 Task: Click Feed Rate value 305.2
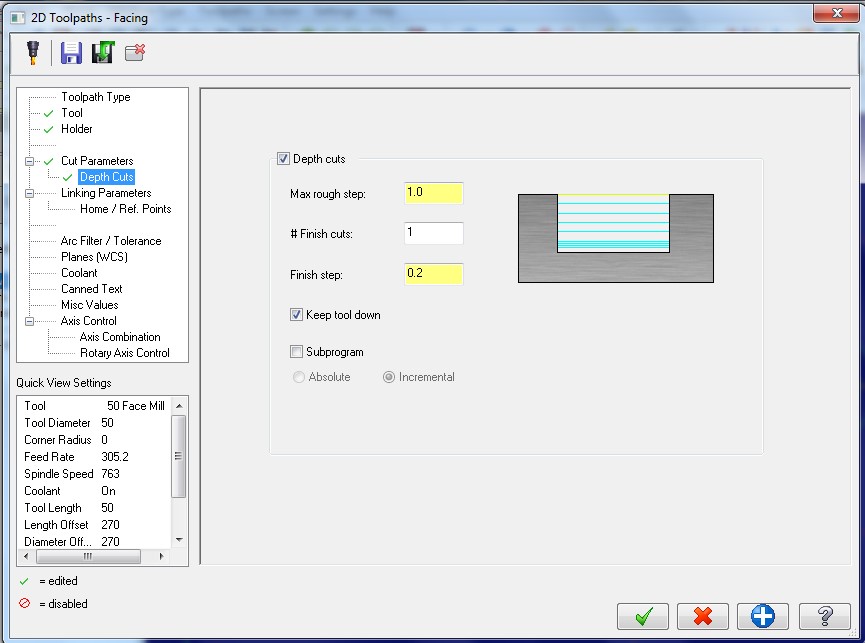[x=115, y=457]
